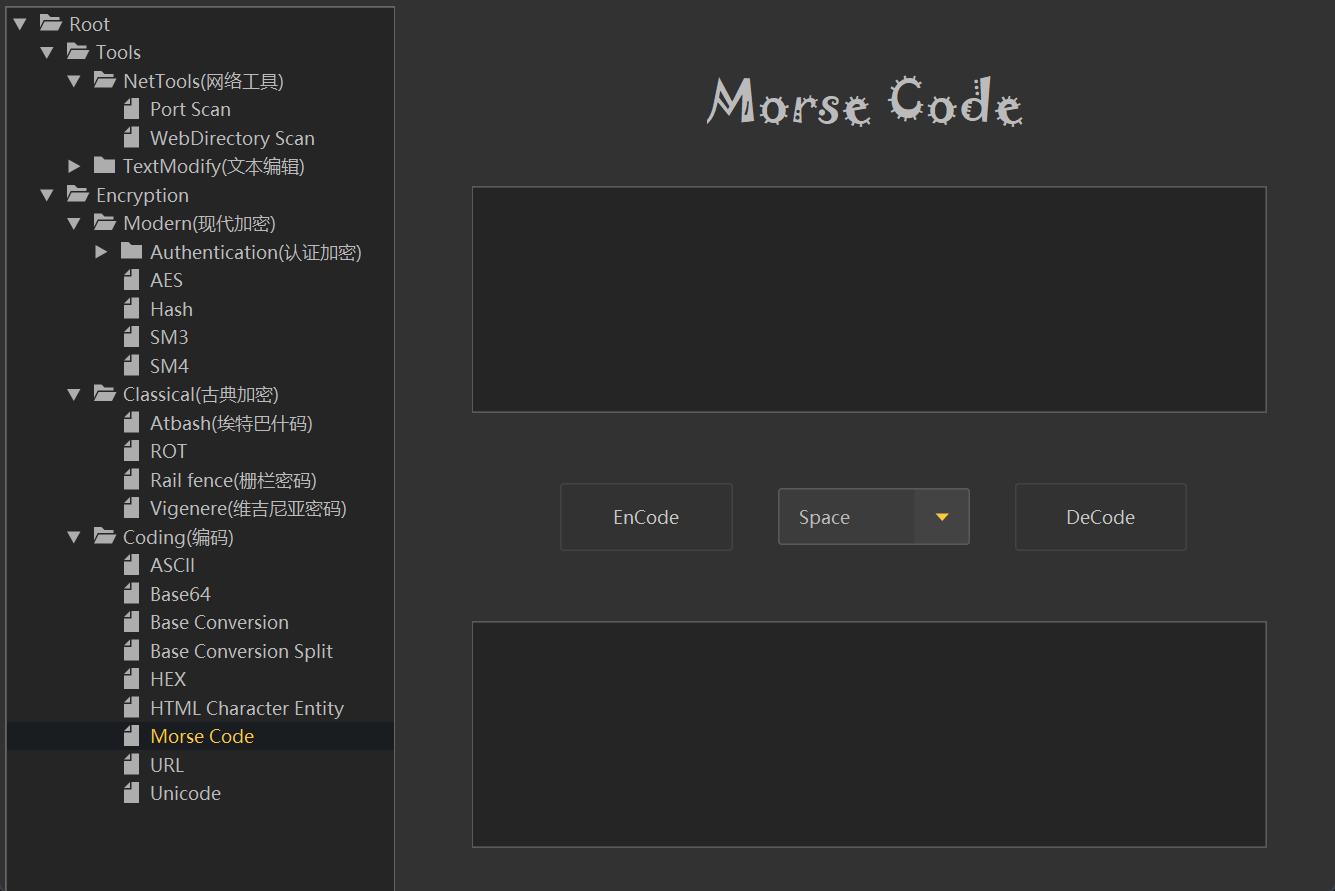Image resolution: width=1335 pixels, height=891 pixels.
Task: Click the file icon beside ROT
Action: point(131,451)
